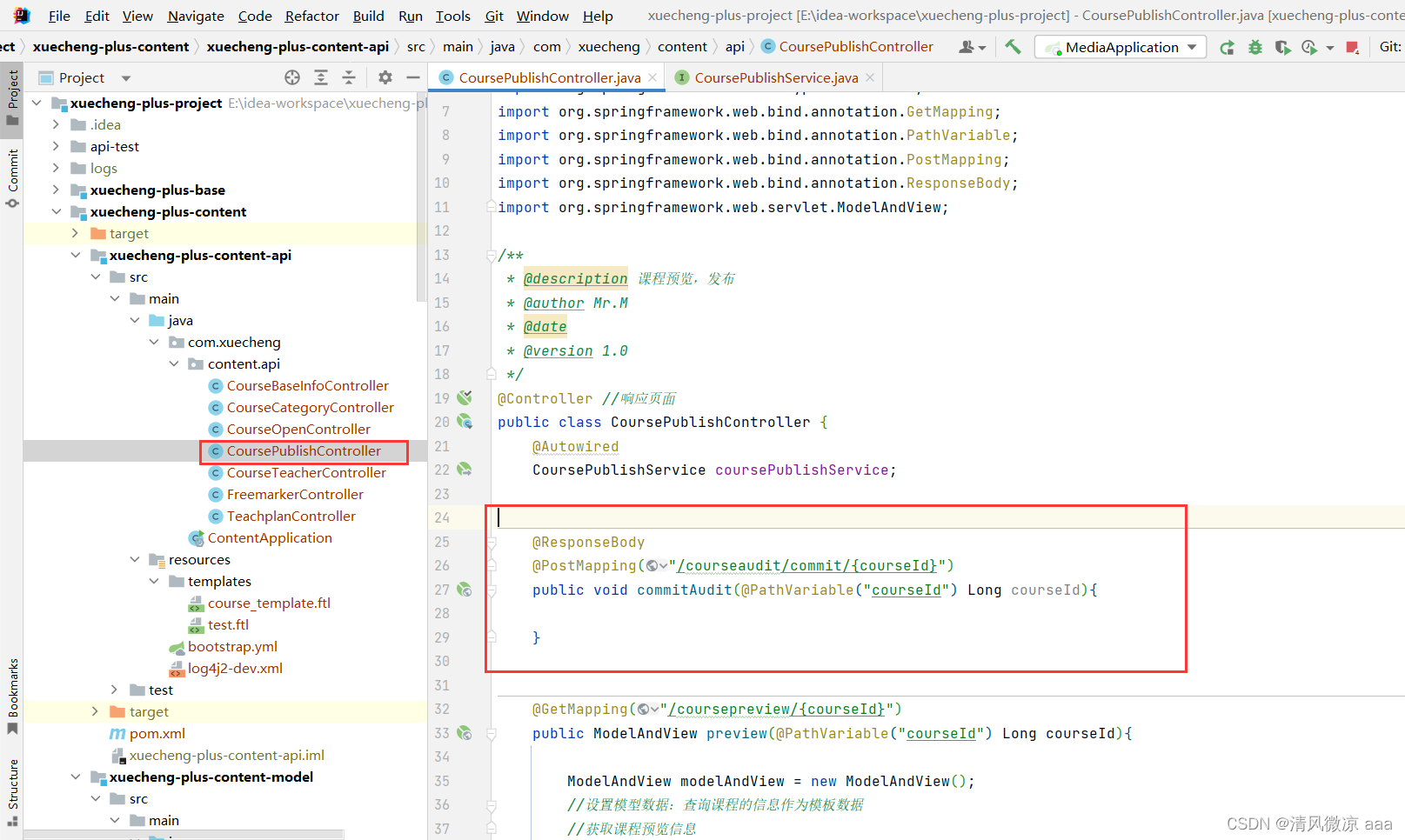Stop the running application
This screenshot has height=840, width=1405.
tap(1352, 47)
